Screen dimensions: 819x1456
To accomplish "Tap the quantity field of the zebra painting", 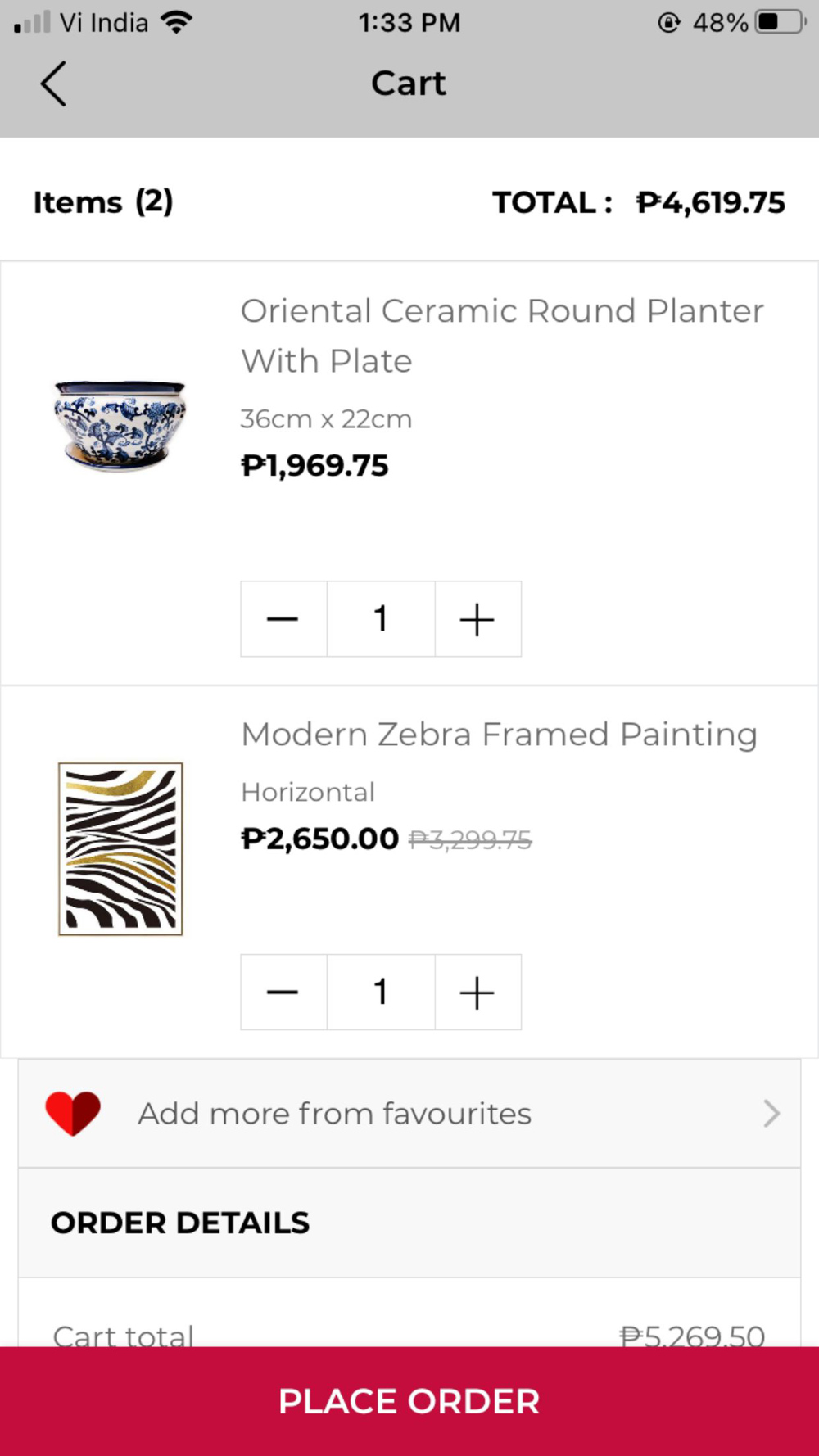I will [x=381, y=992].
